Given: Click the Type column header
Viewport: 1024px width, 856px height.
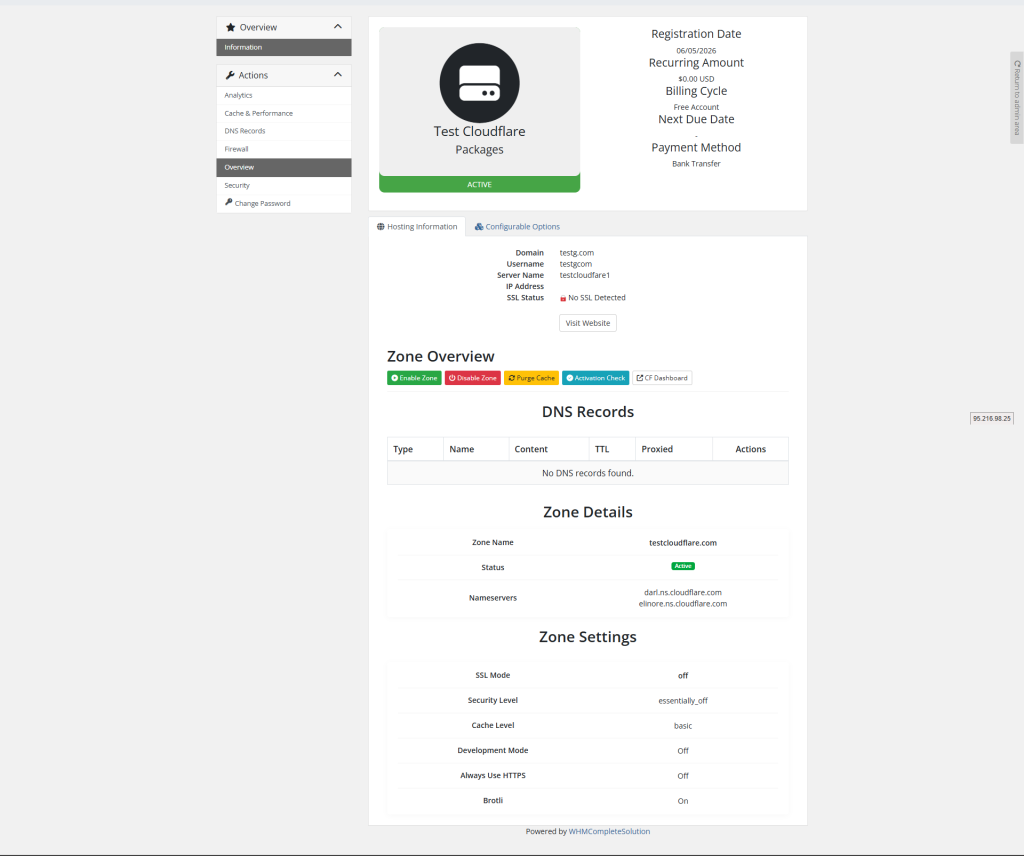Looking at the screenshot, I should (x=415, y=449).
